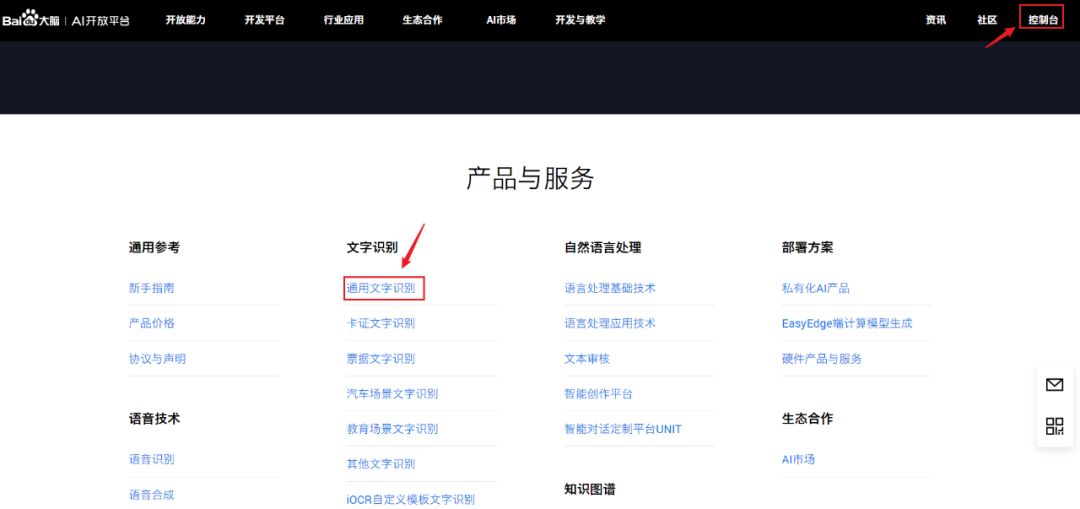
Task: Go to 资讯 in the top bar
Action: click(935, 20)
